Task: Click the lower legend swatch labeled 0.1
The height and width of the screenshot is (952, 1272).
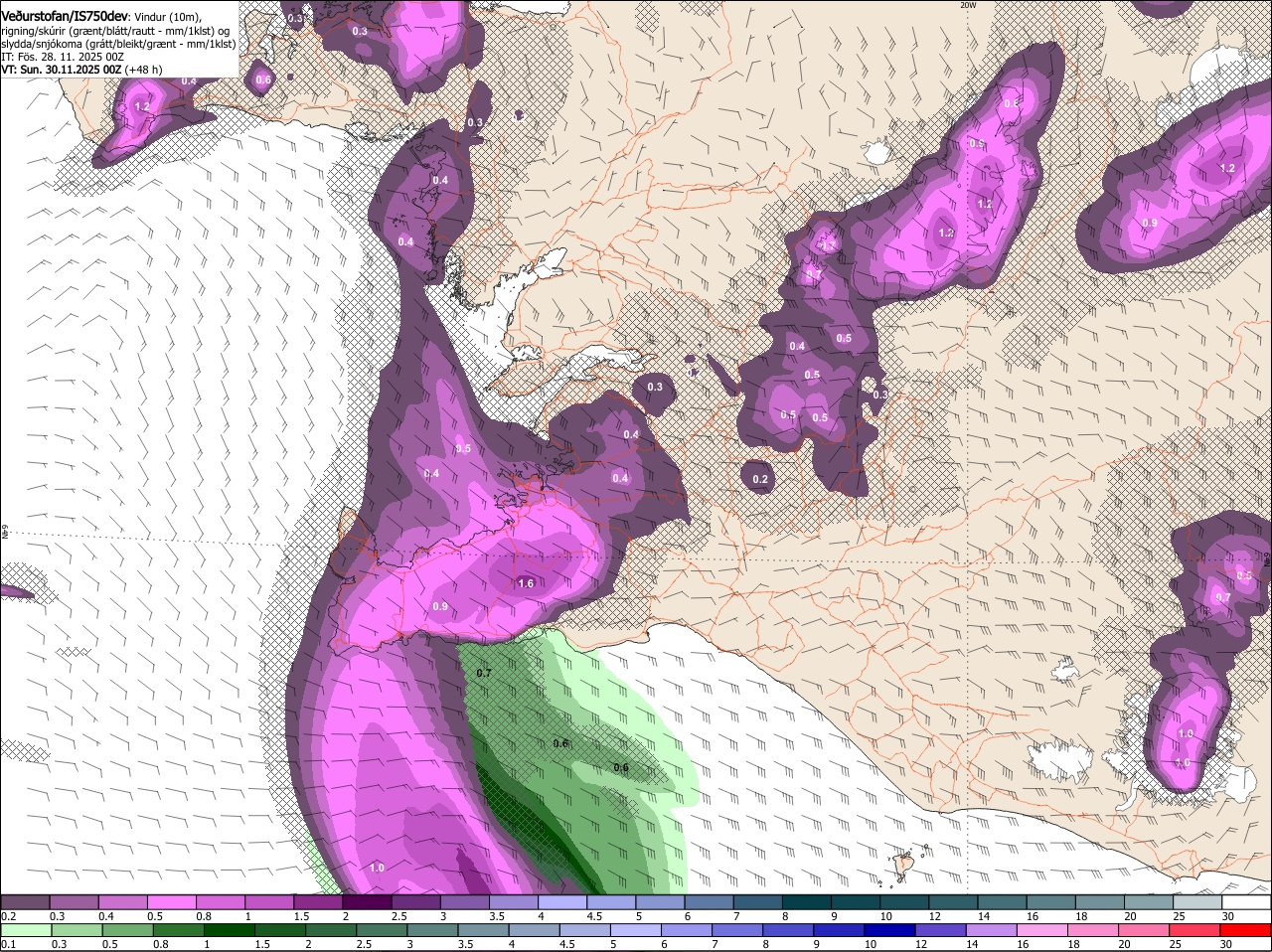Action: [26, 930]
